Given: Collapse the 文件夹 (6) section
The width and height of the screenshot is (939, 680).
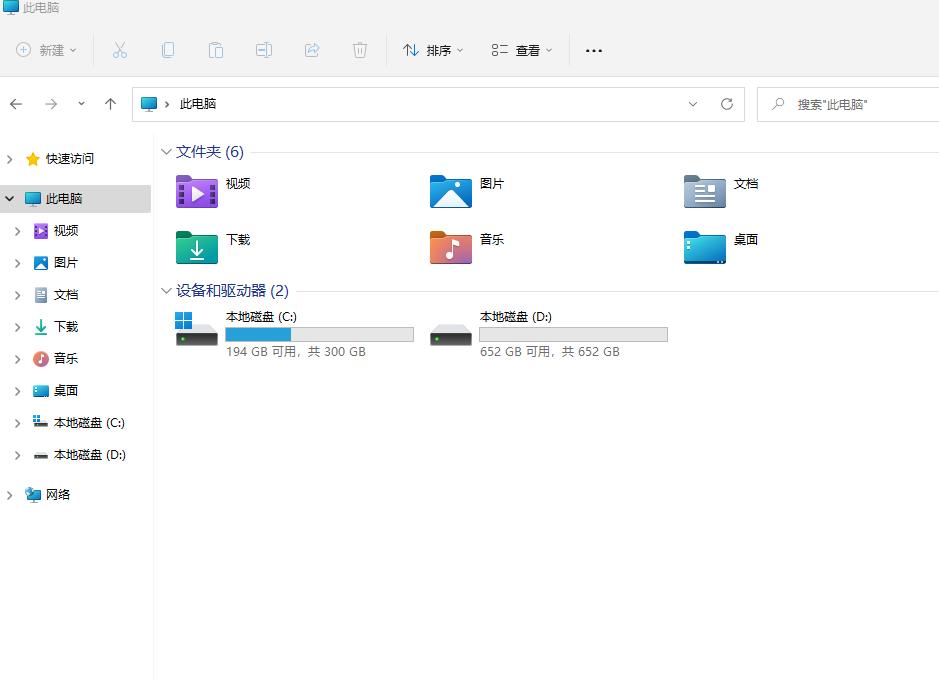Looking at the screenshot, I should pyautogui.click(x=166, y=152).
